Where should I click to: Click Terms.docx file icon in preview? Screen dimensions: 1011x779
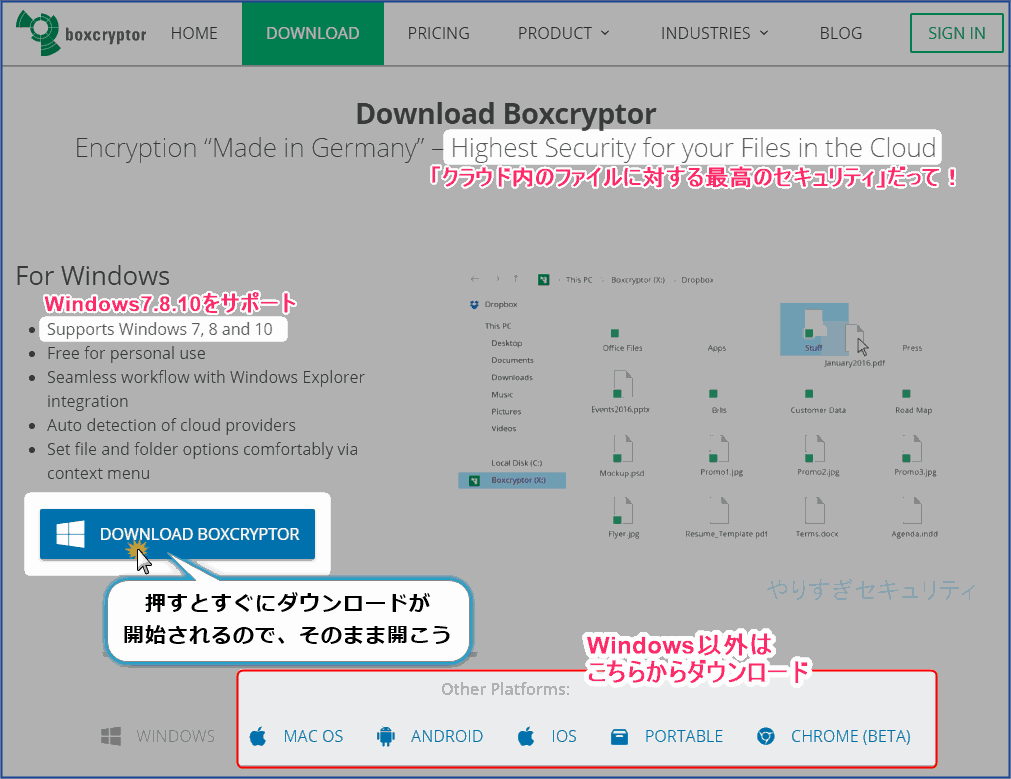tap(815, 509)
